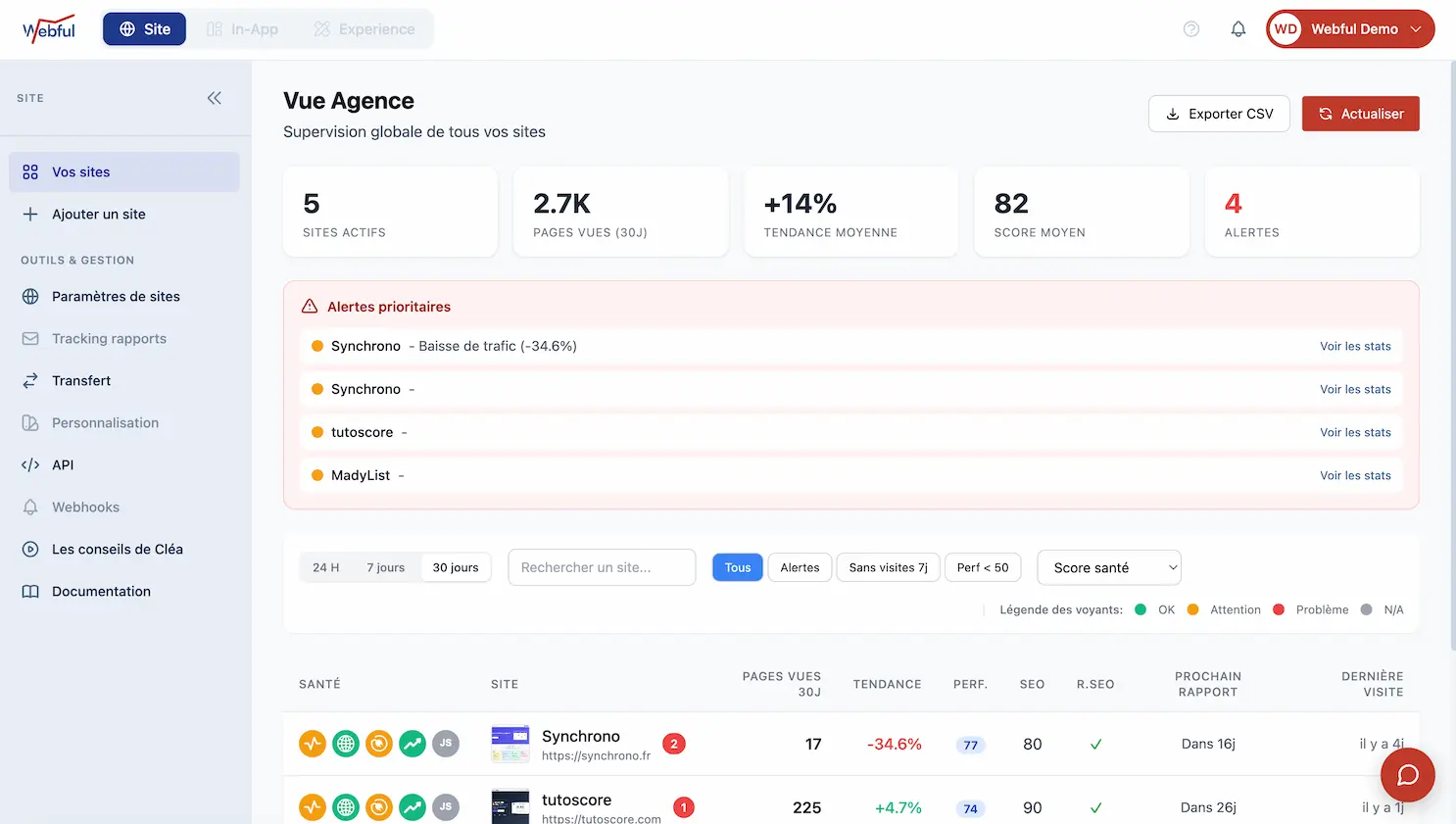Open Synchrono site thumbnail
1456x824 pixels.
pyautogui.click(x=510, y=744)
